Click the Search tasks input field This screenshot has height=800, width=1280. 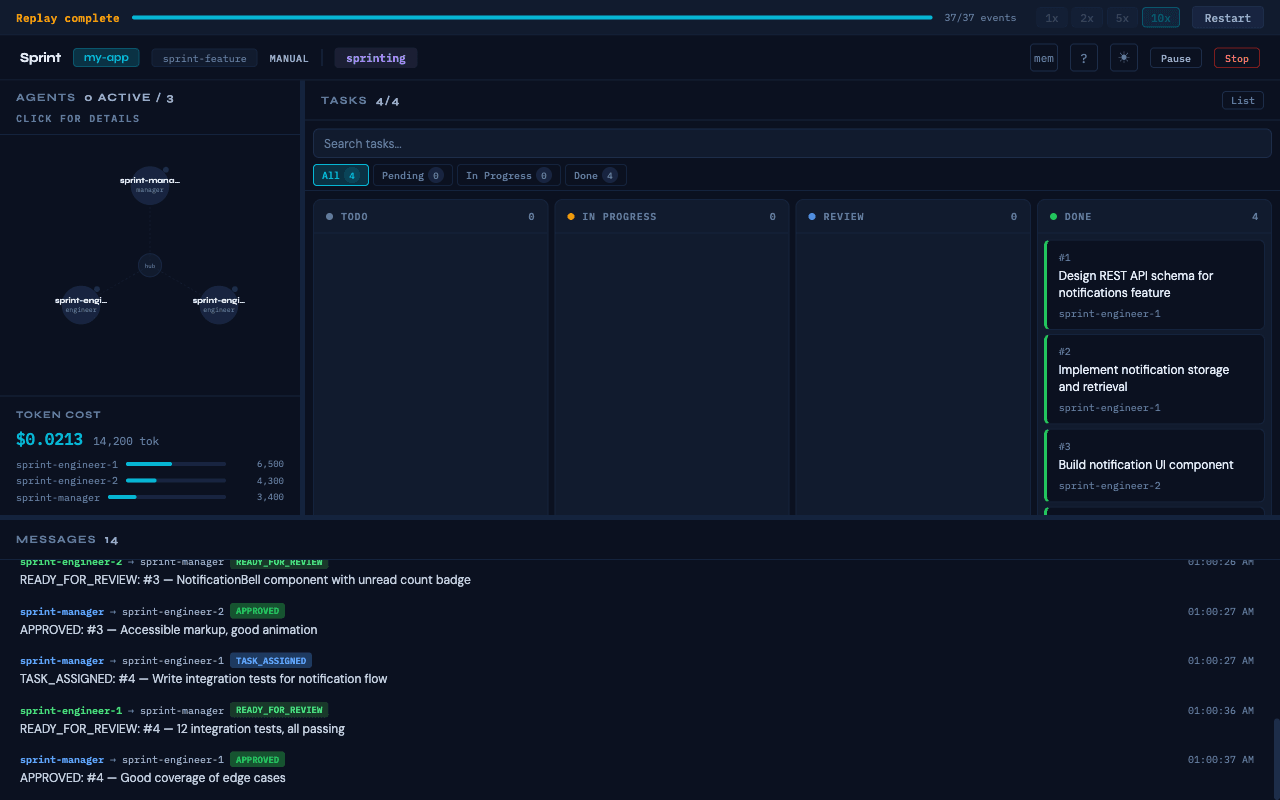(792, 142)
